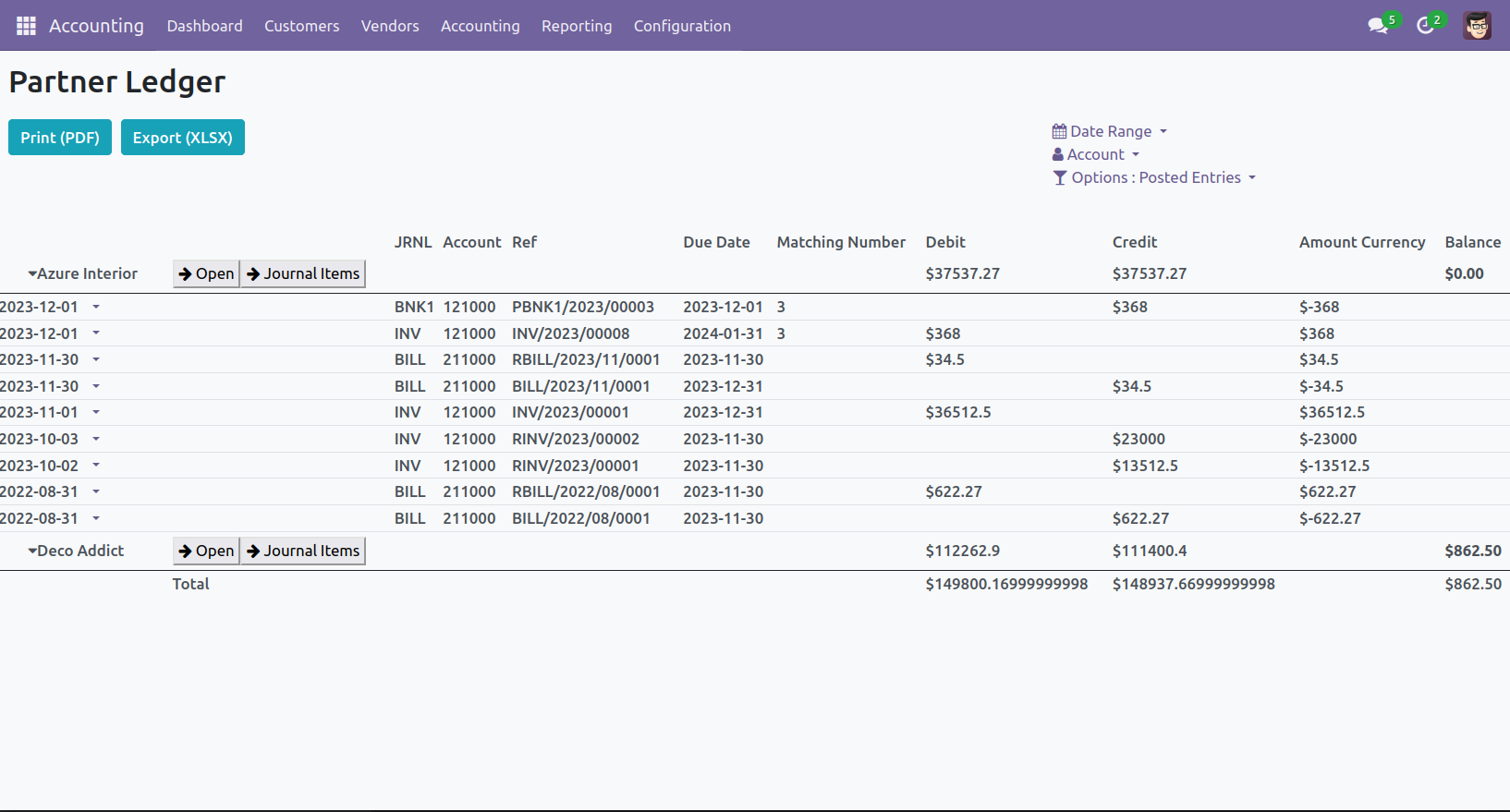The width and height of the screenshot is (1510, 812).
Task: Open caret menu for PBNK1/2023/00003 row
Action: pyautogui.click(x=96, y=307)
